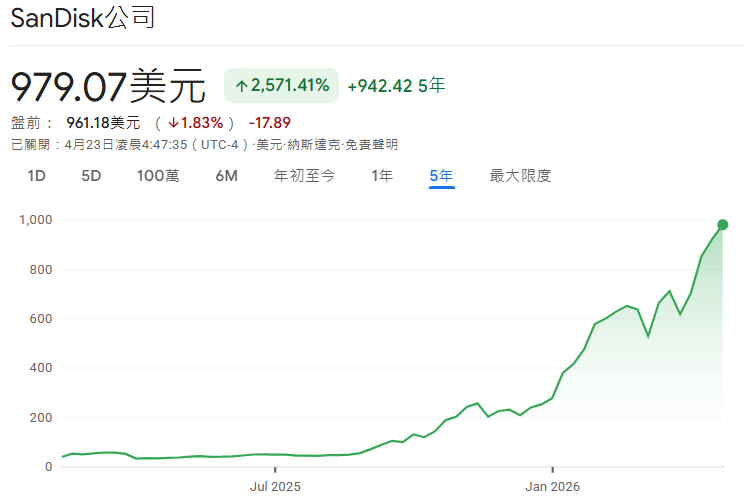The height and width of the screenshot is (503, 744).
Task: Click the 600 y-axis label
Action: point(41,318)
